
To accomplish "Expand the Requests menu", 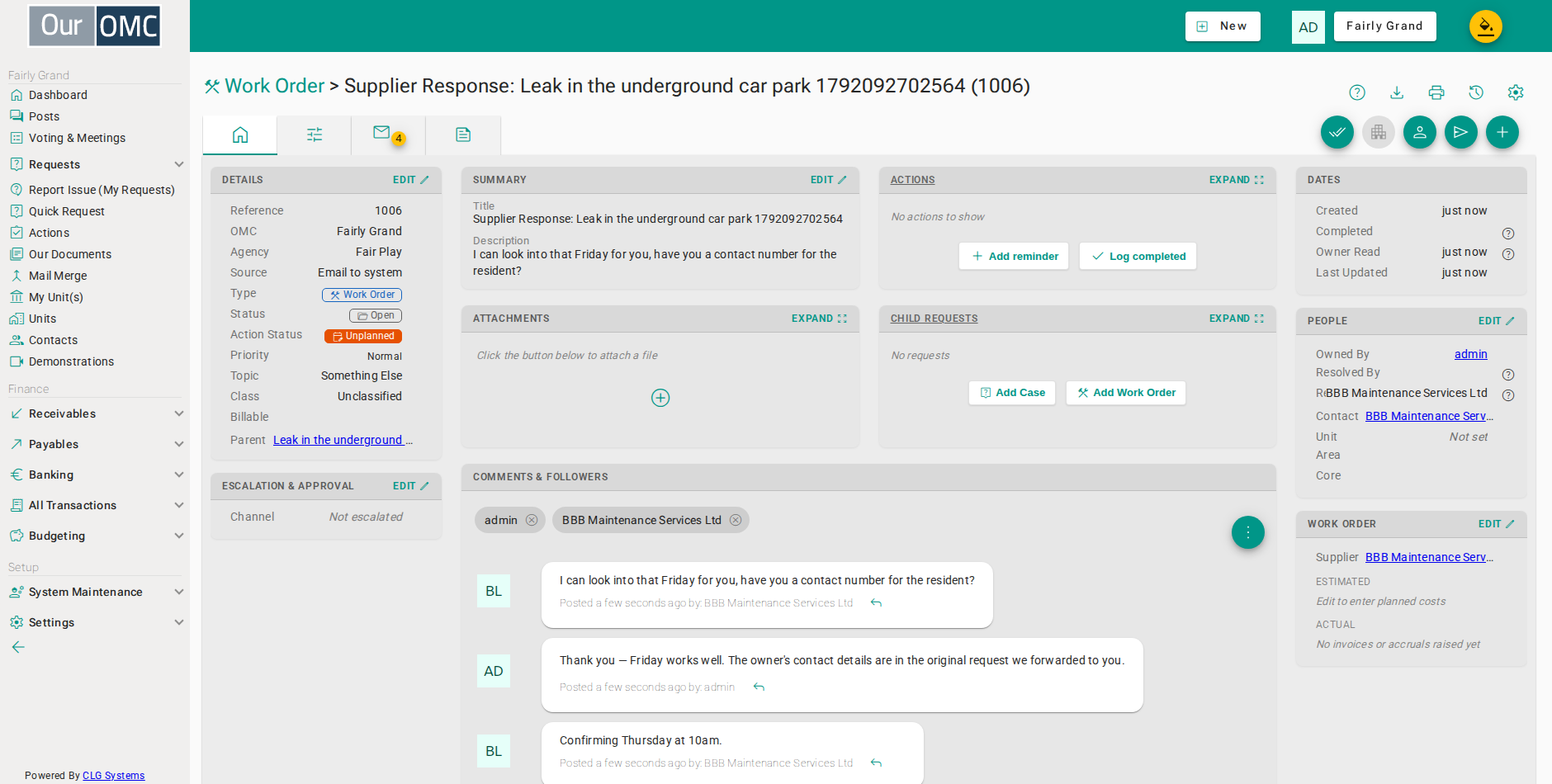I will click(96, 164).
